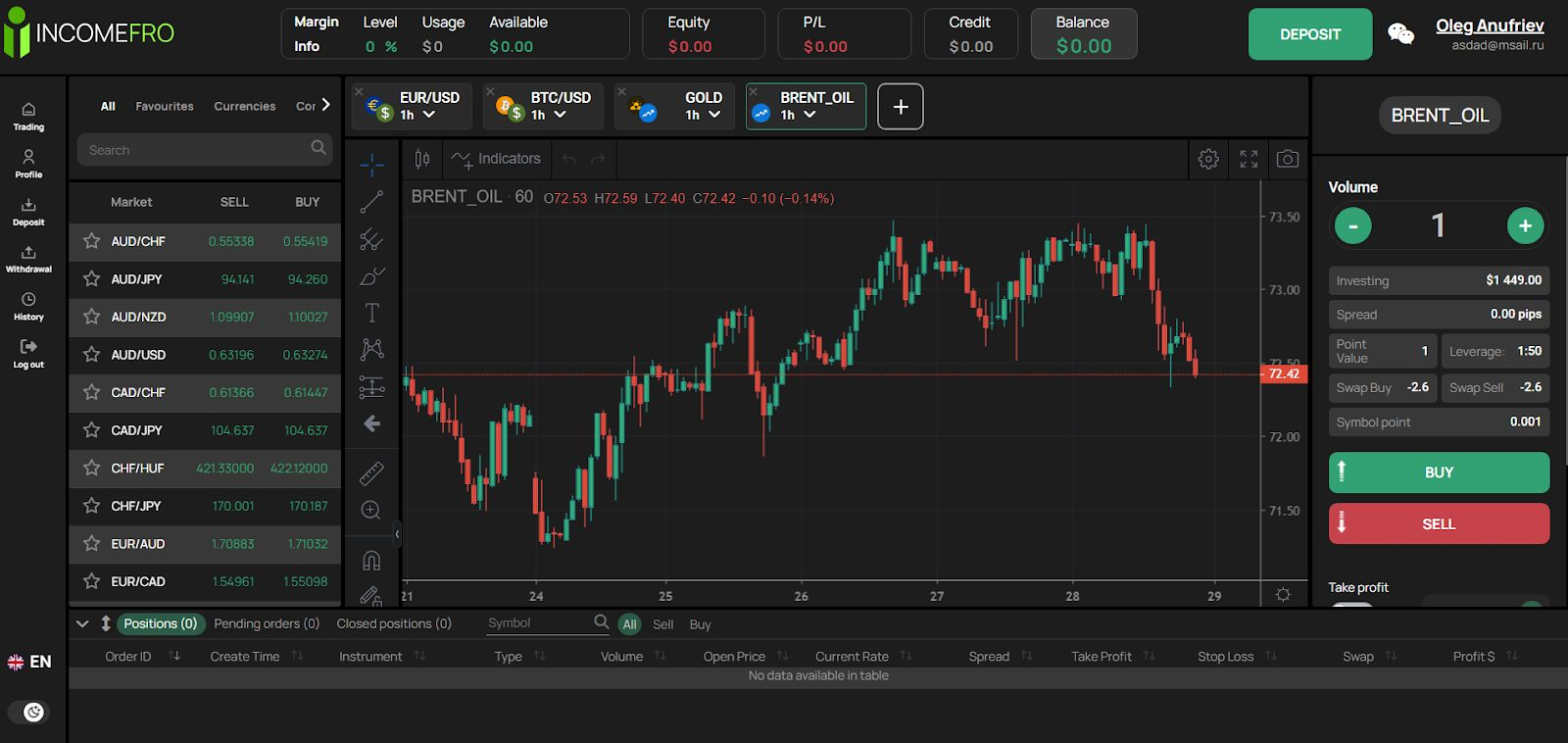Collapse the chart drawing toolbar handle
Viewport: 1568px width, 743px height.
(x=397, y=535)
